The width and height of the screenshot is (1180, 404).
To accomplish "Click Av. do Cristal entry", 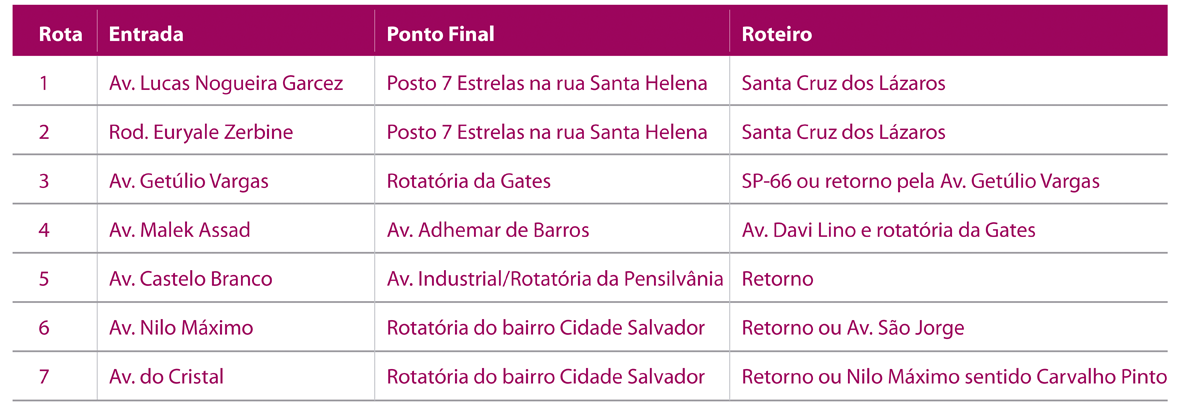I will pyautogui.click(x=166, y=377).
